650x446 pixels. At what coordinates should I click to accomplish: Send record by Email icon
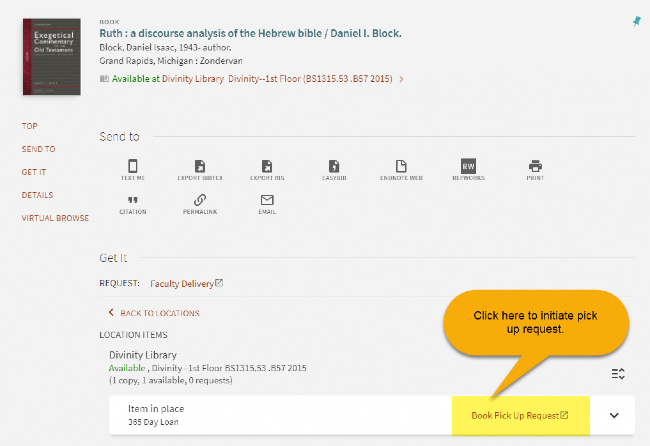click(x=267, y=200)
